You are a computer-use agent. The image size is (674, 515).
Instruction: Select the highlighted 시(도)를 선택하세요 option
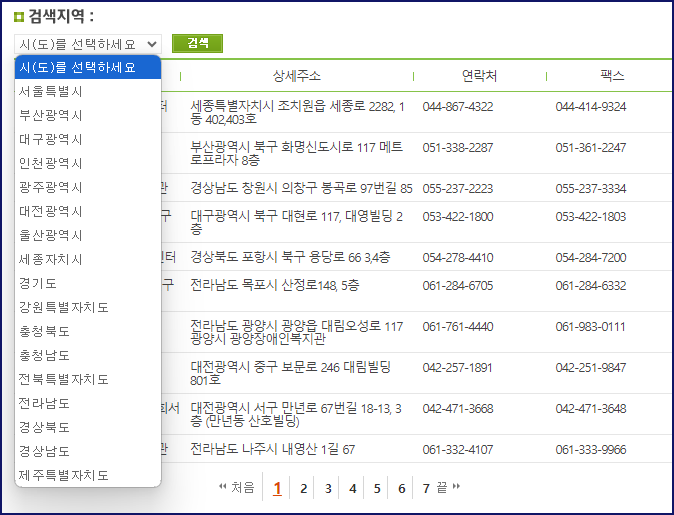pyautogui.click(x=88, y=67)
